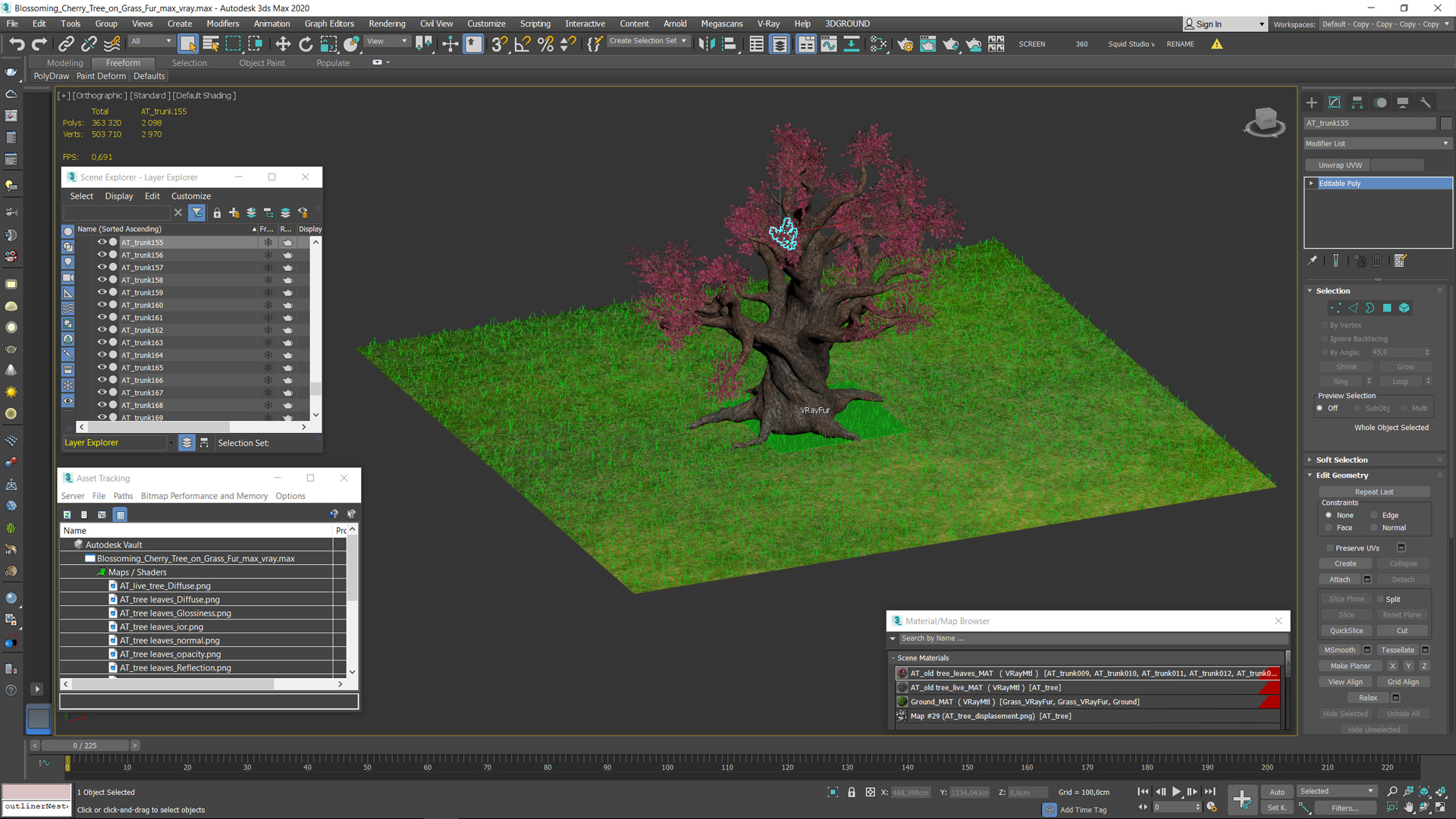Click the Rotate tool icon
Screen dimensions: 1456x819
click(x=305, y=43)
